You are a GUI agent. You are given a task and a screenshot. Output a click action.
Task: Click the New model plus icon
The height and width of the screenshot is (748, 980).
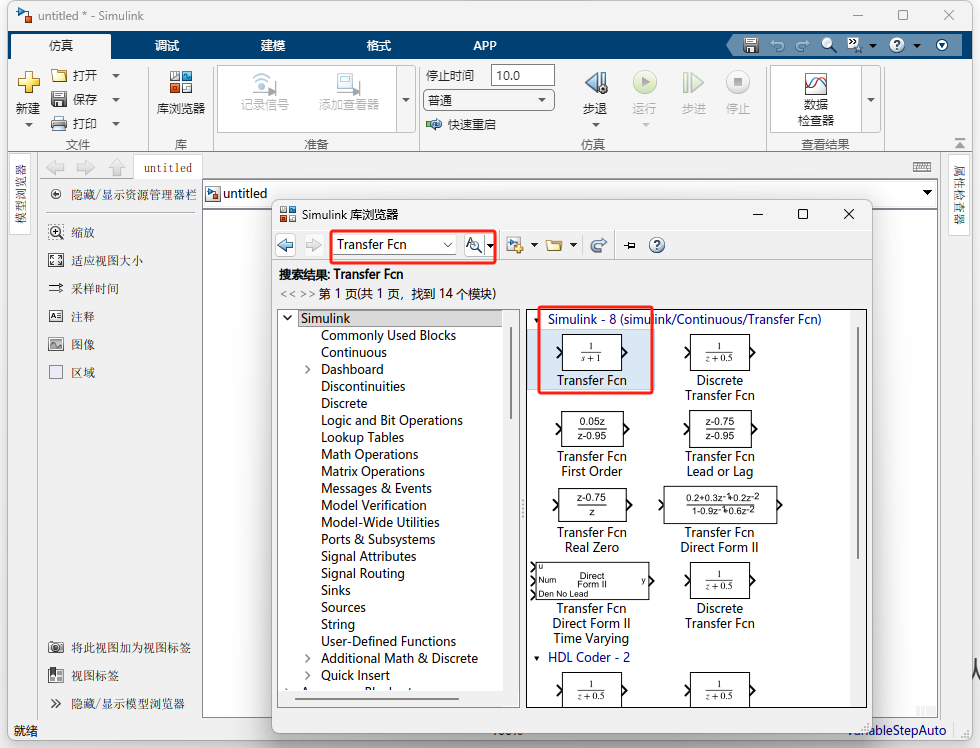pos(28,82)
